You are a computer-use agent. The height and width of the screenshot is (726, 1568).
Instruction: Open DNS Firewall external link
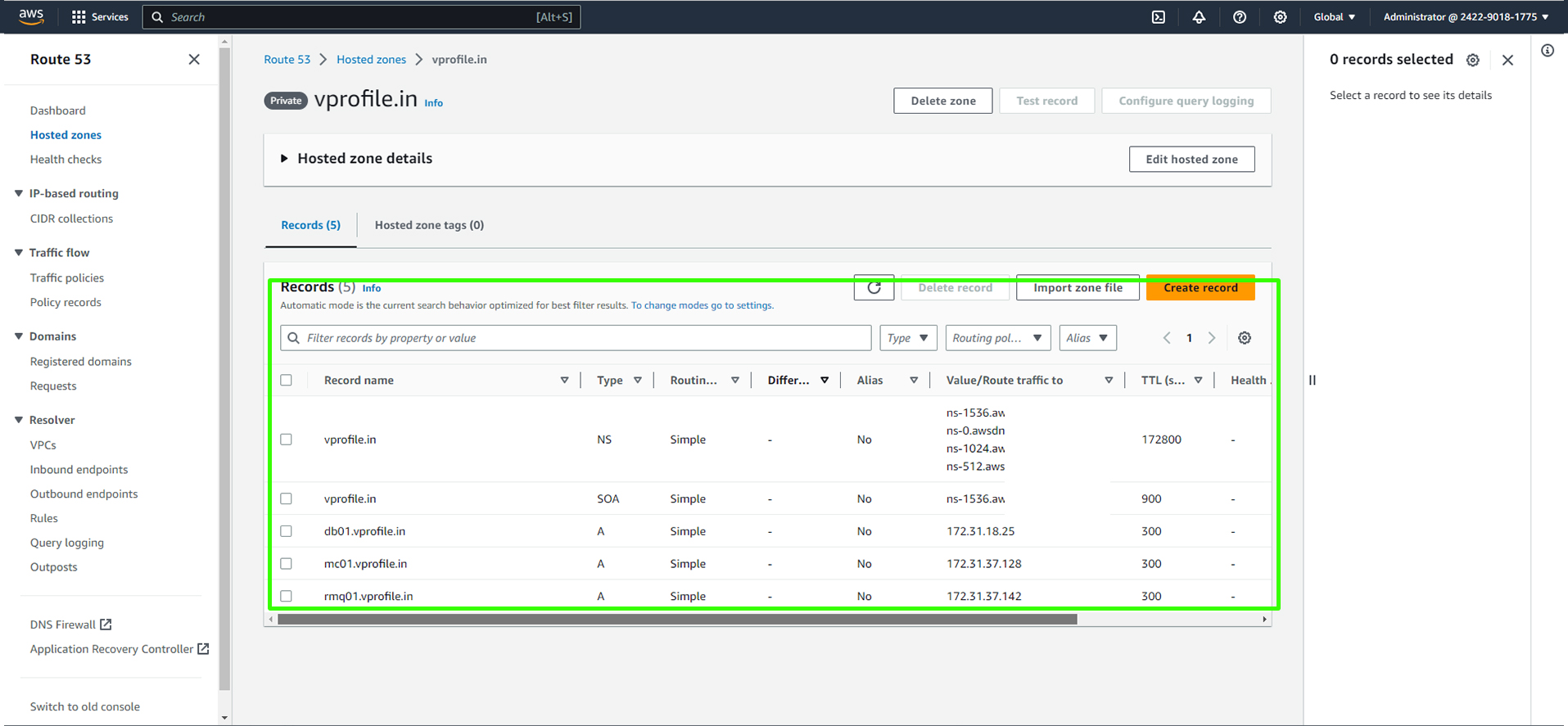click(70, 625)
